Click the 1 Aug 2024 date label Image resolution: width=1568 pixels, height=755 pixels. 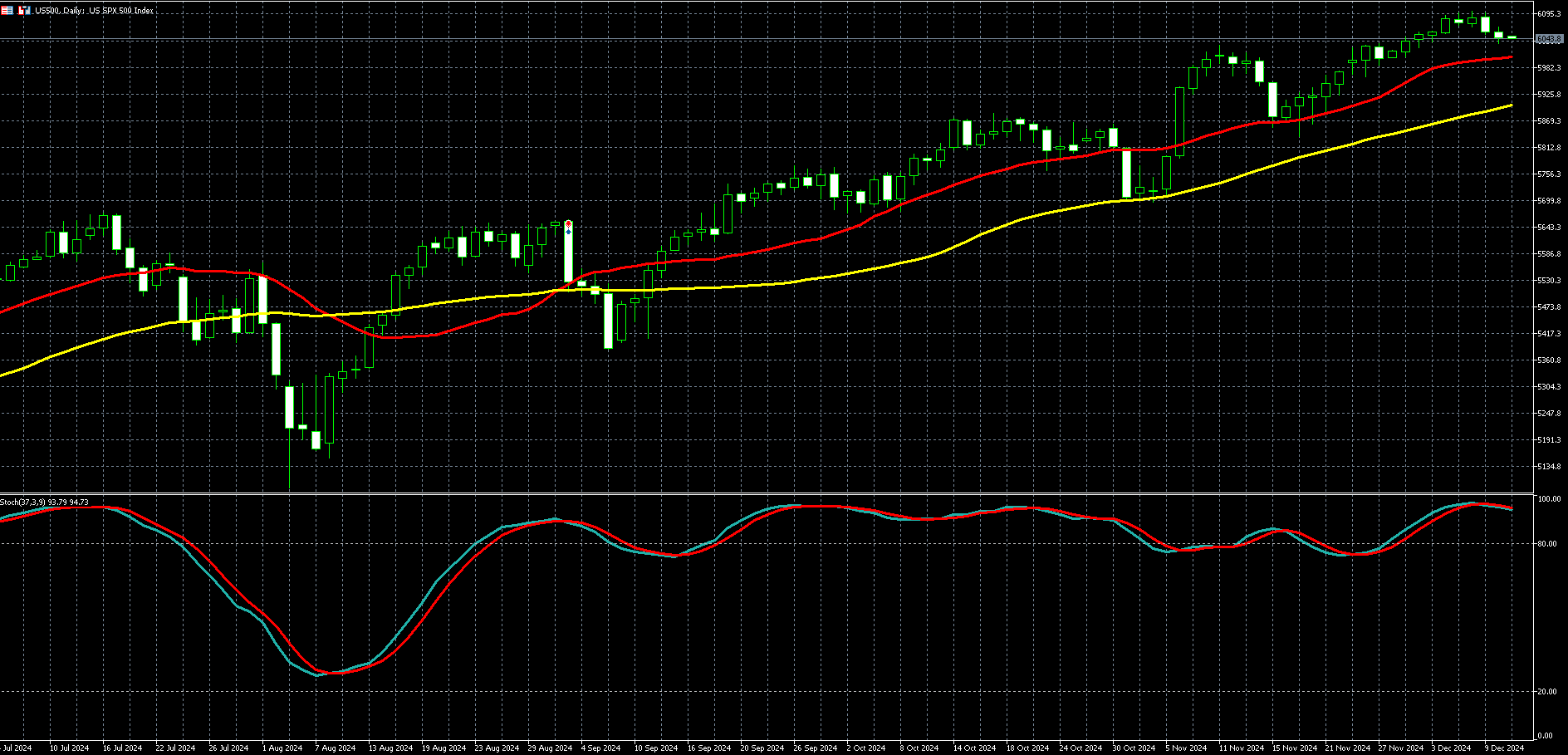coord(282,748)
